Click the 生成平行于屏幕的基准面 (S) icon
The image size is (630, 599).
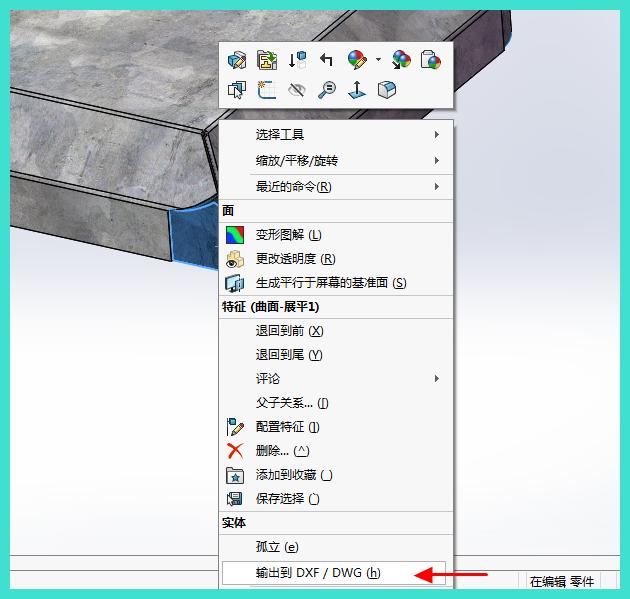[235, 283]
